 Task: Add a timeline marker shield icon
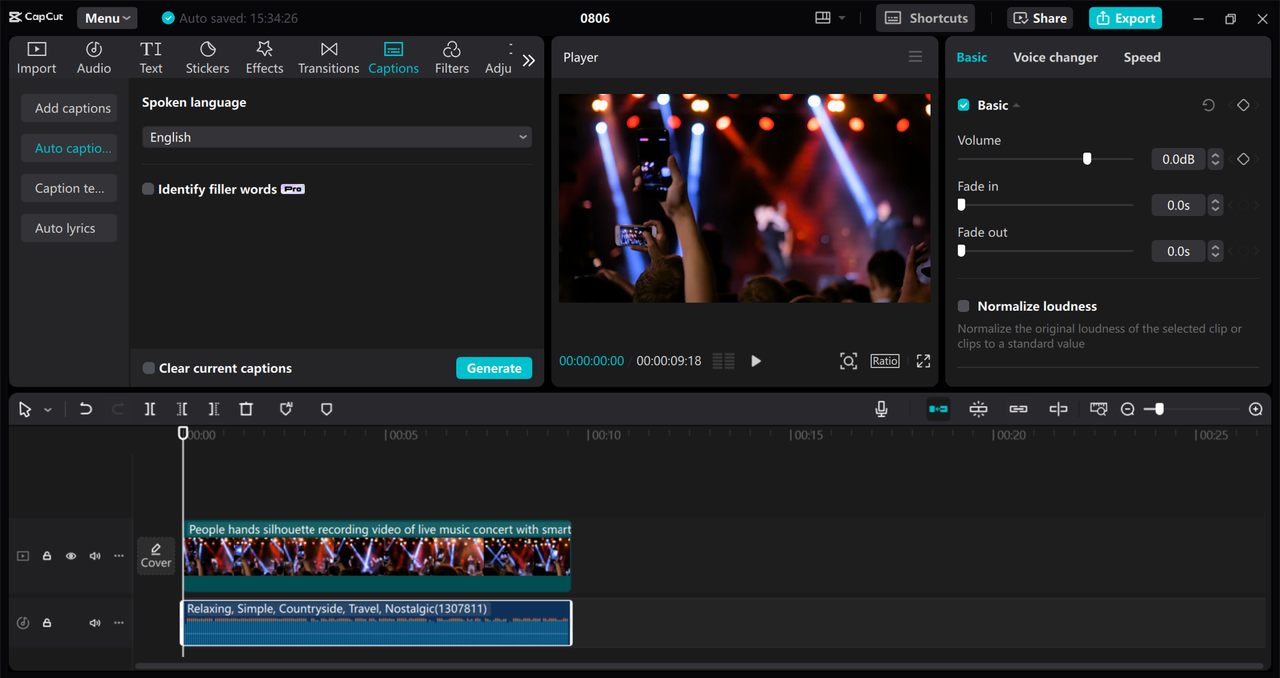(x=326, y=409)
